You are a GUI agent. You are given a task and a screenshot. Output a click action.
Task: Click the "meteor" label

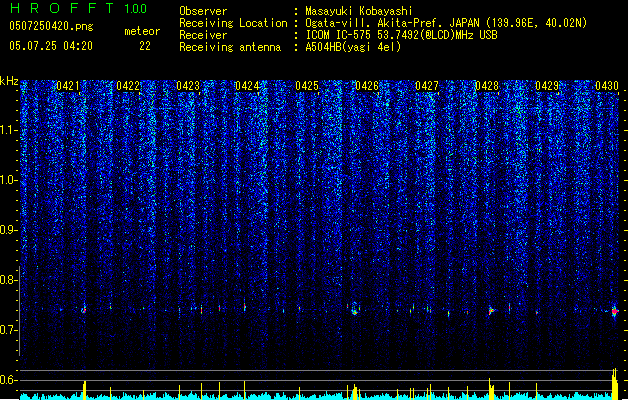pos(142,31)
